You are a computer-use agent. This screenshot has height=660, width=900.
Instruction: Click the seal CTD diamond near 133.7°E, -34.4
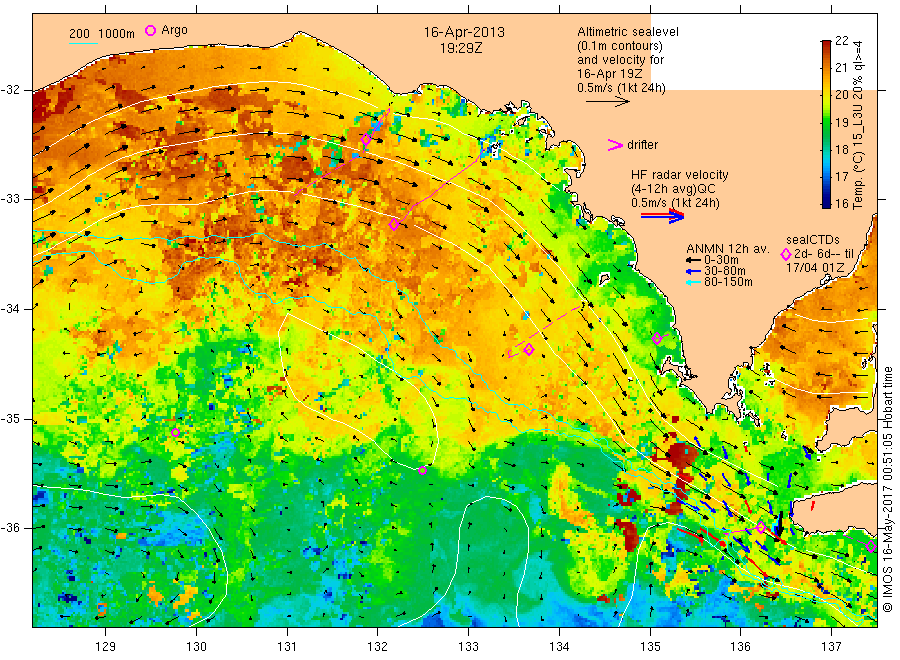coord(529,350)
